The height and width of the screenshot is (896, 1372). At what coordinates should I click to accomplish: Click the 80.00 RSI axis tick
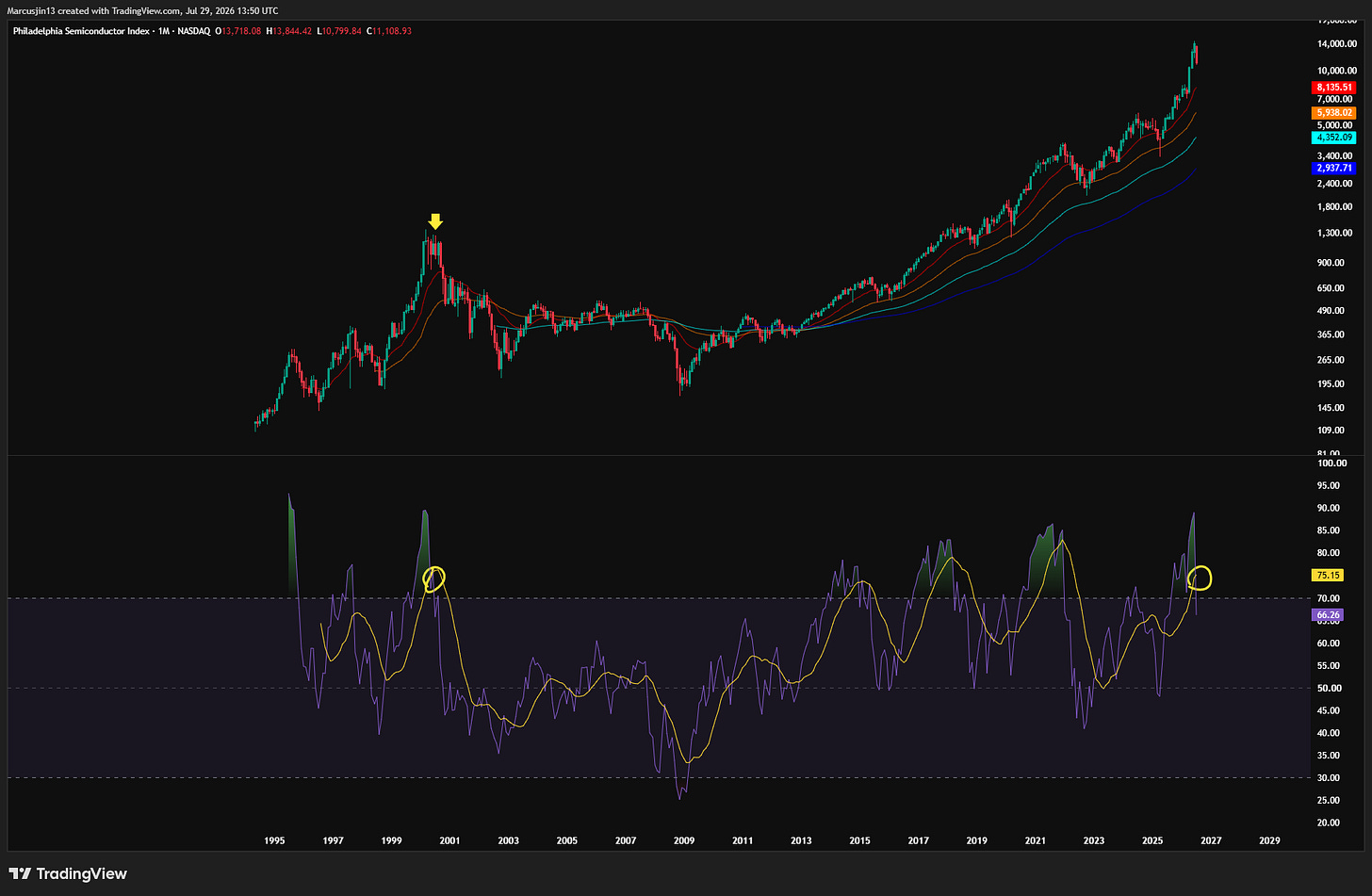tap(1329, 553)
